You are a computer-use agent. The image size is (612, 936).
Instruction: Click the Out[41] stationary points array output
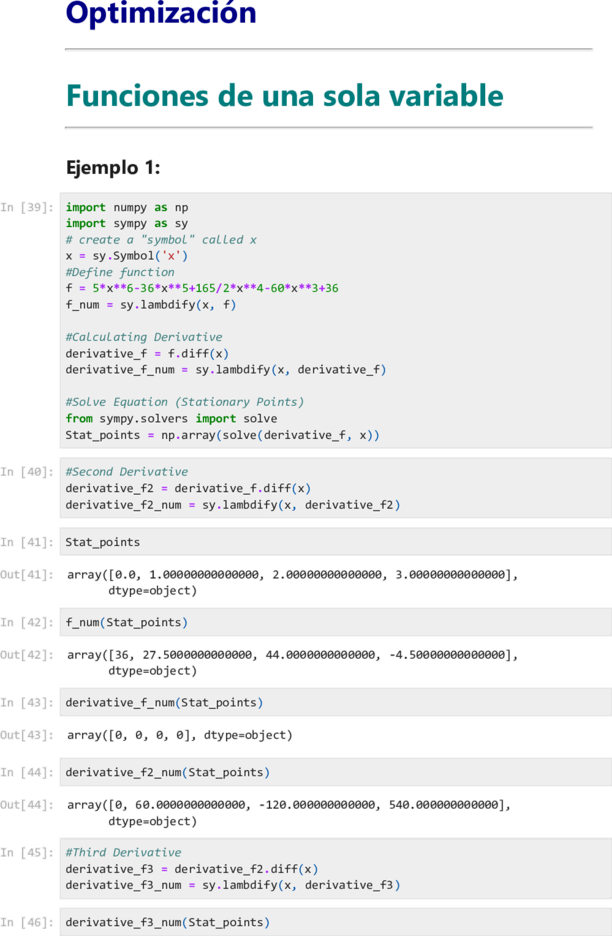pos(292,583)
